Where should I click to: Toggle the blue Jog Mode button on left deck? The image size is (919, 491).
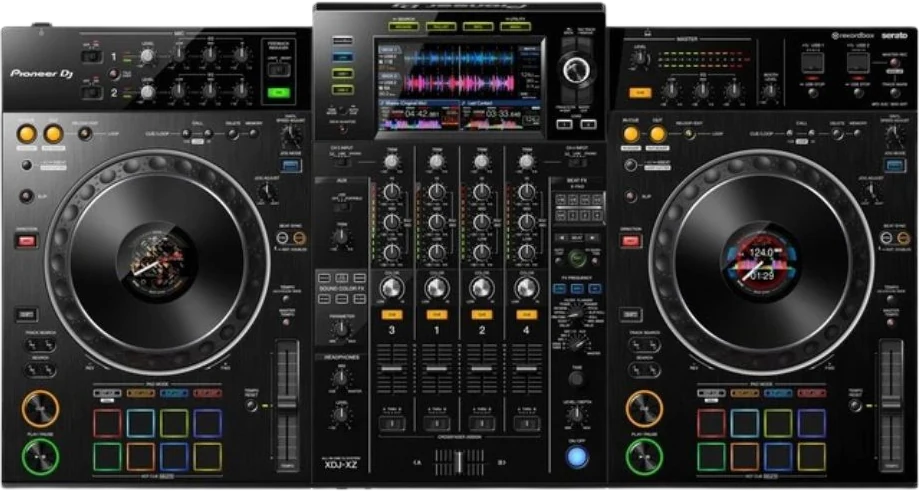pyautogui.click(x=291, y=165)
